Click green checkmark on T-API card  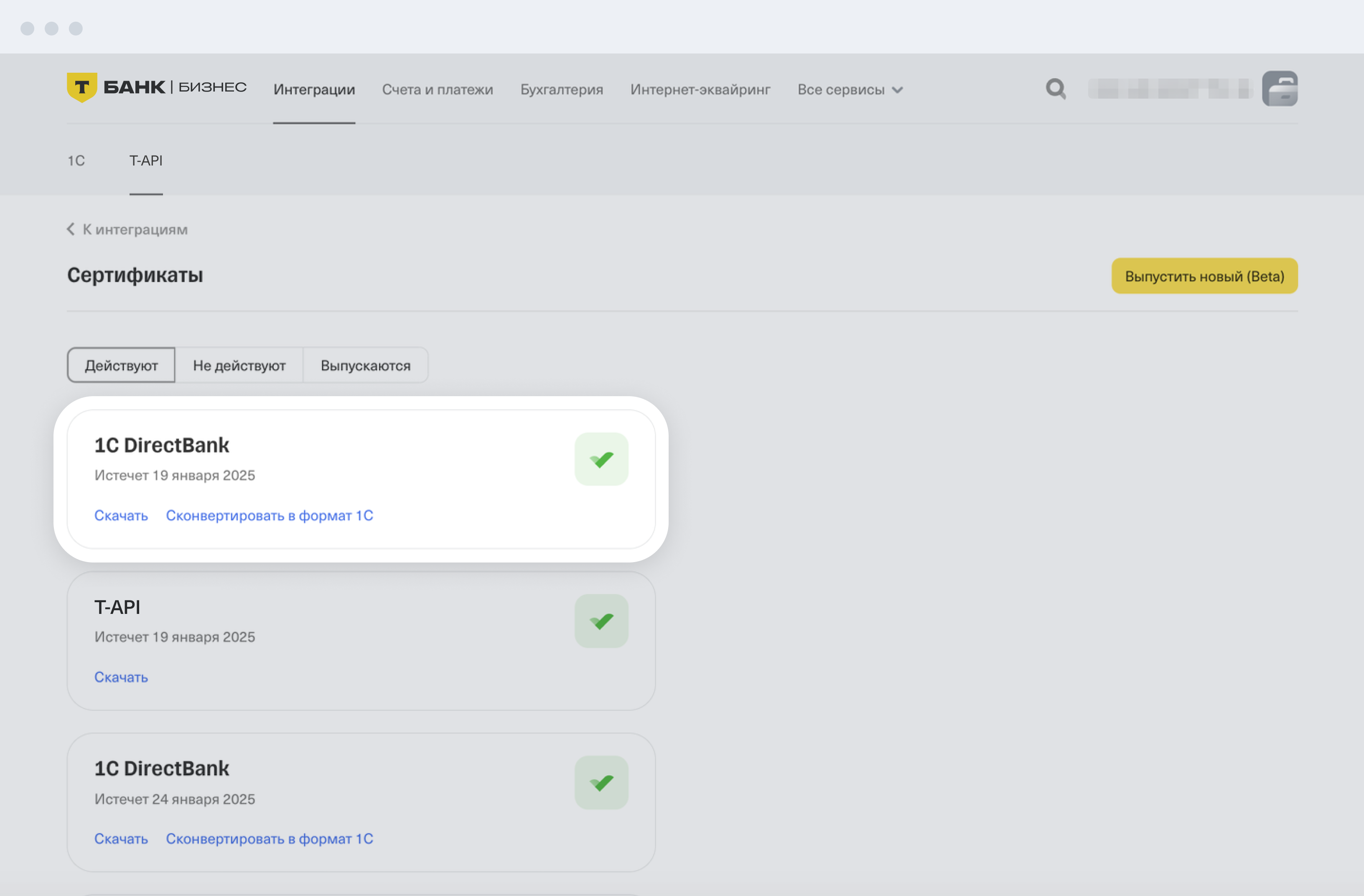pos(601,621)
